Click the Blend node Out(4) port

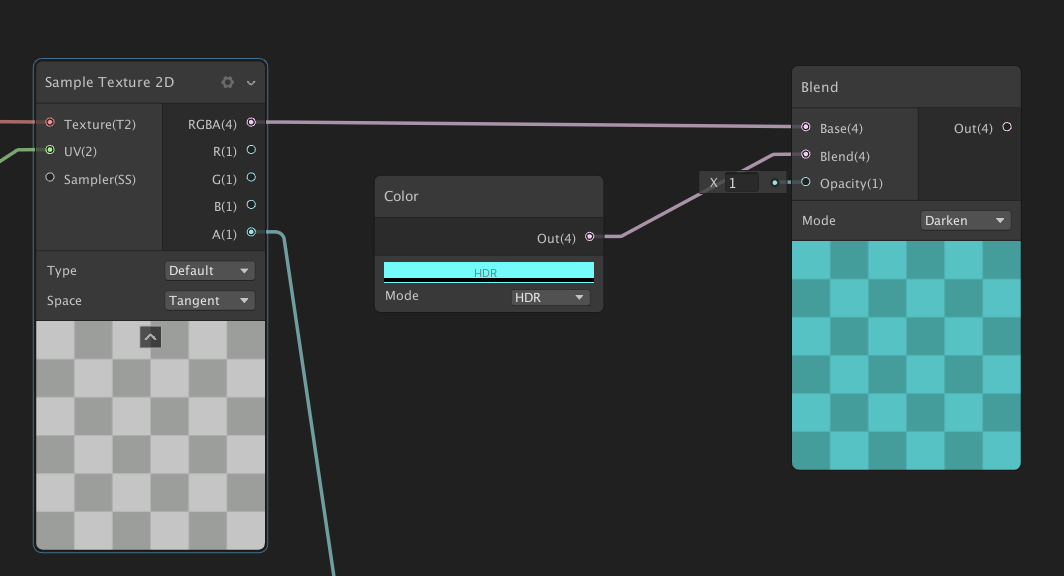(1007, 127)
